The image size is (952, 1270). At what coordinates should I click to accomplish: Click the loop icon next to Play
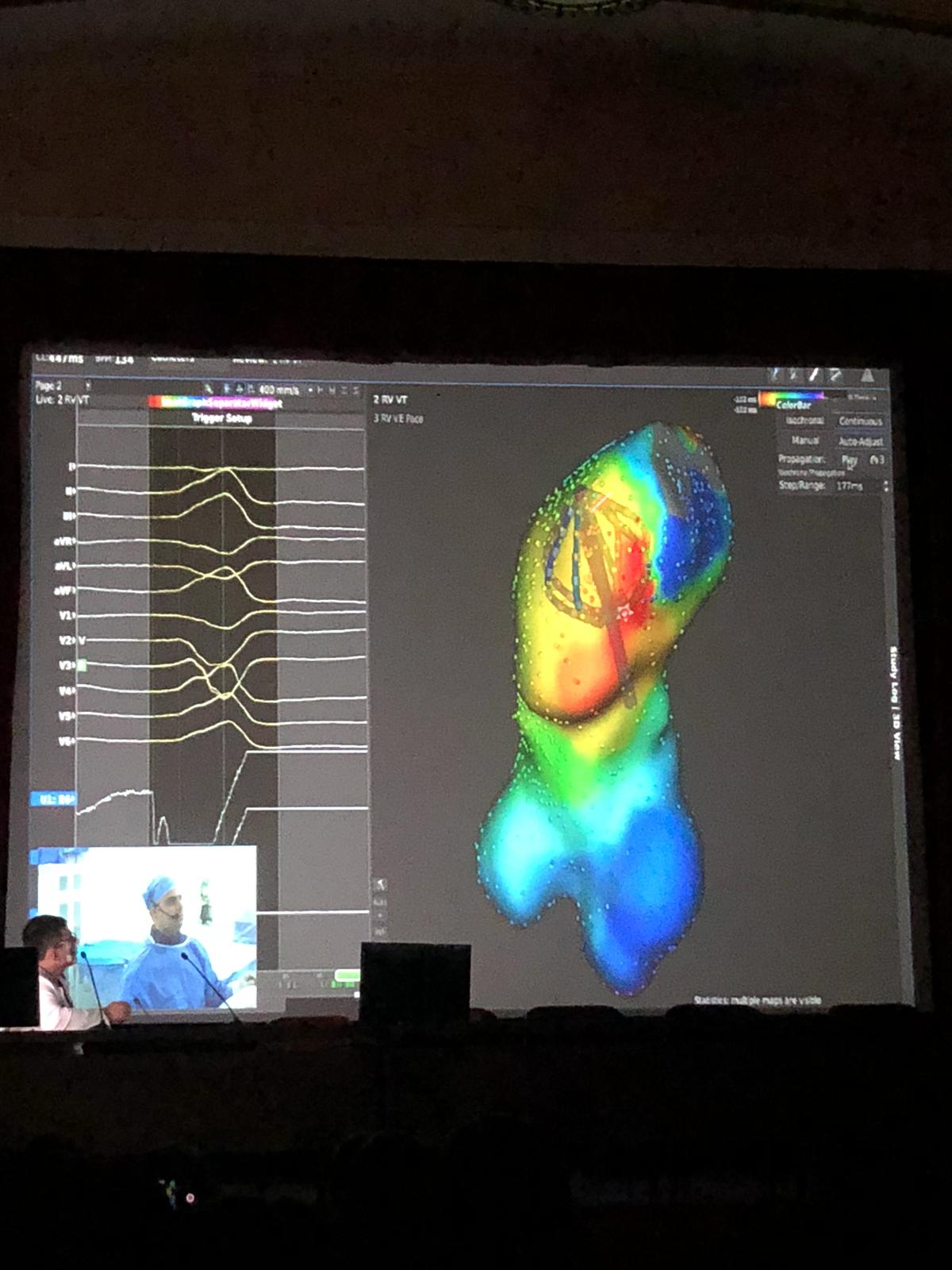[x=876, y=460]
